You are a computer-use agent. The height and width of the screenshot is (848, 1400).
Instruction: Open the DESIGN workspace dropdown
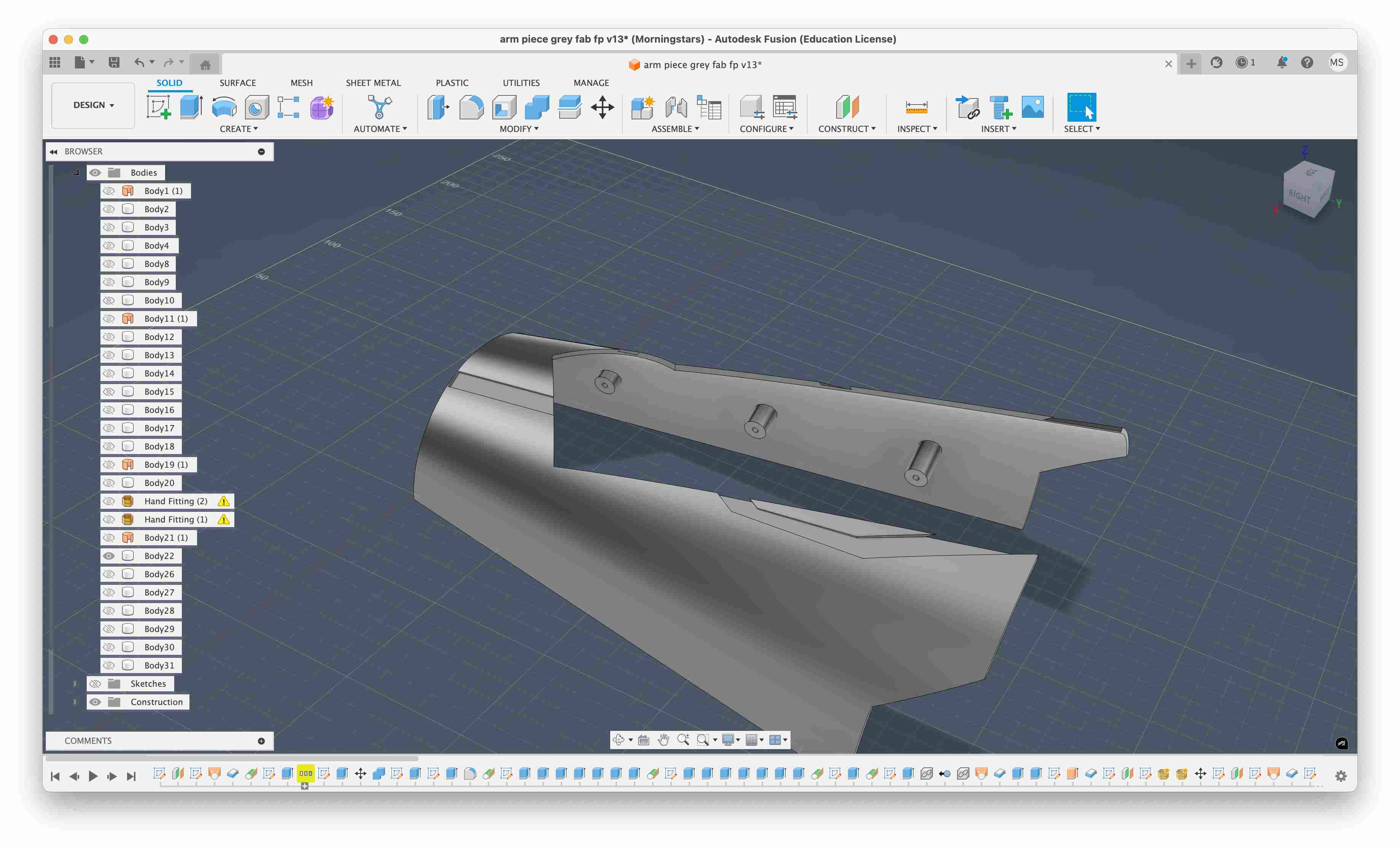tap(93, 105)
